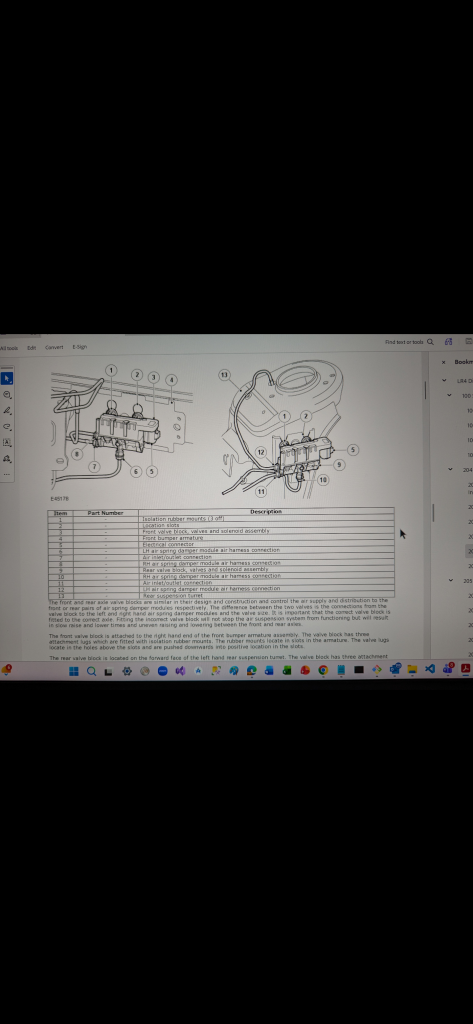The image size is (473, 1024).
Task: Open Windows taskbar search
Action: [91, 670]
